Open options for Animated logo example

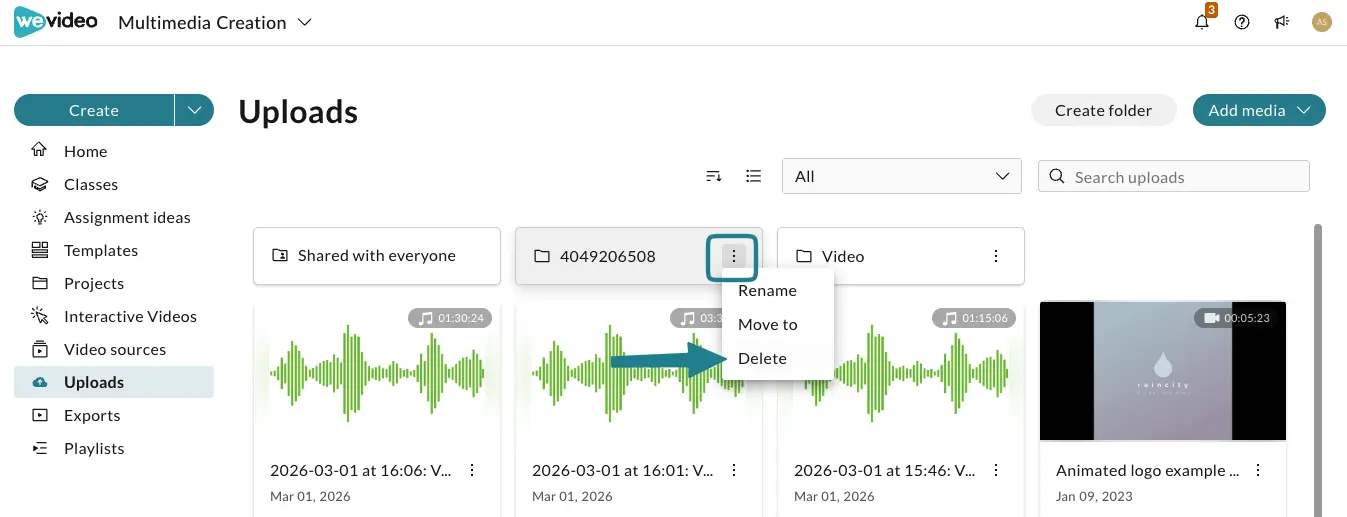click(1258, 470)
